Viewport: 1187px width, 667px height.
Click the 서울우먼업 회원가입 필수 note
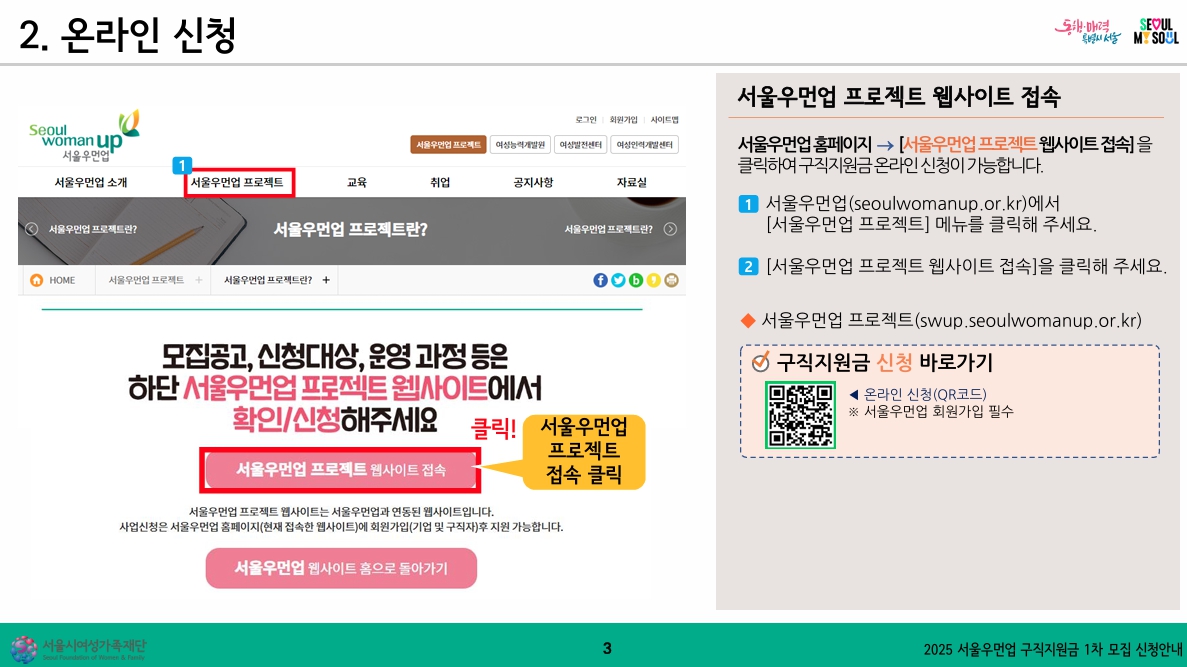pos(938,412)
